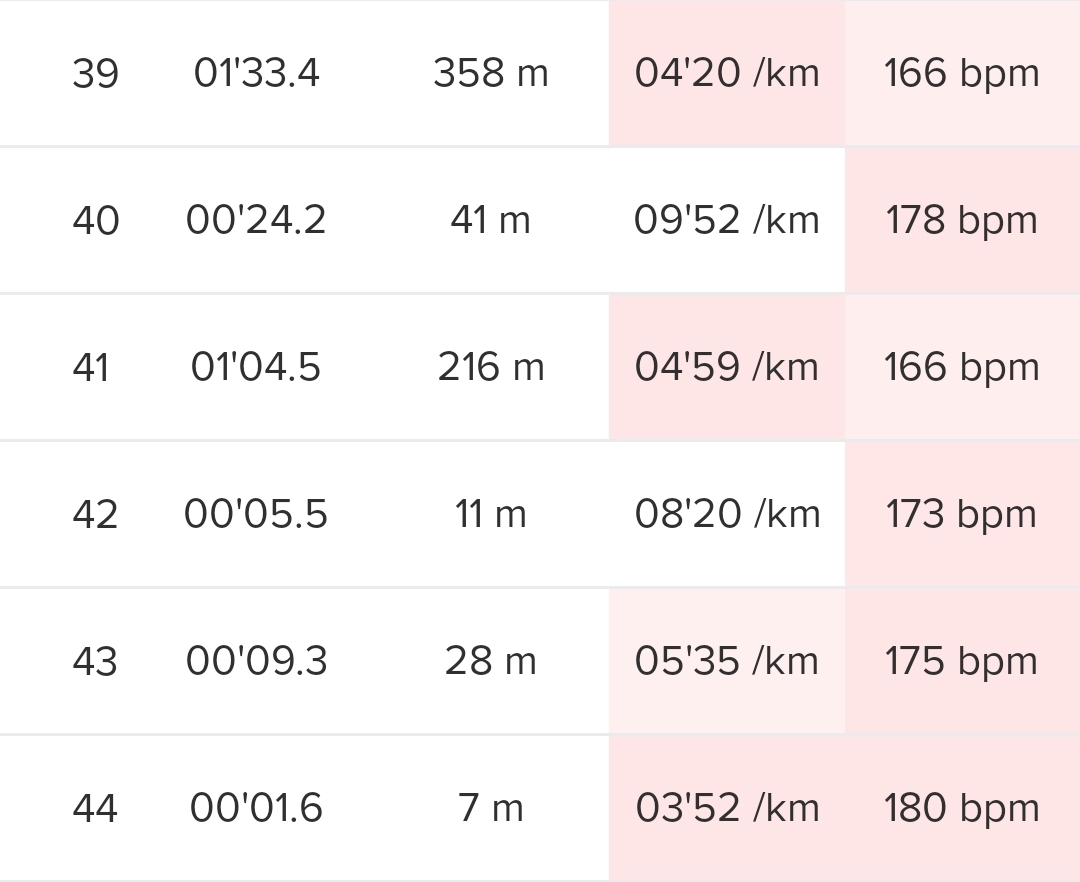The width and height of the screenshot is (1080, 882).
Task: Click lap number 41
Action: tap(91, 368)
